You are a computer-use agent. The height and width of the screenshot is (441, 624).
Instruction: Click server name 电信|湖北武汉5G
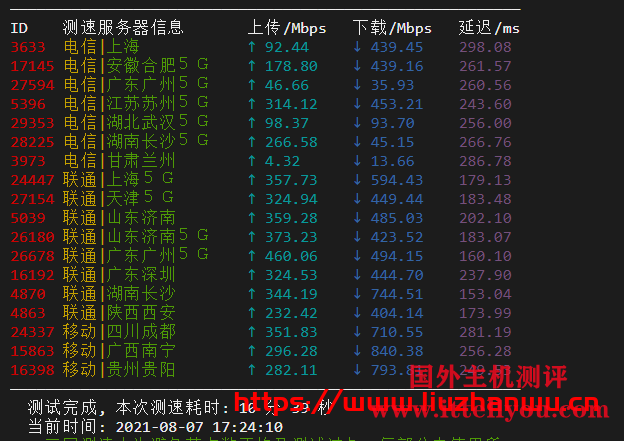pyautogui.click(x=136, y=122)
